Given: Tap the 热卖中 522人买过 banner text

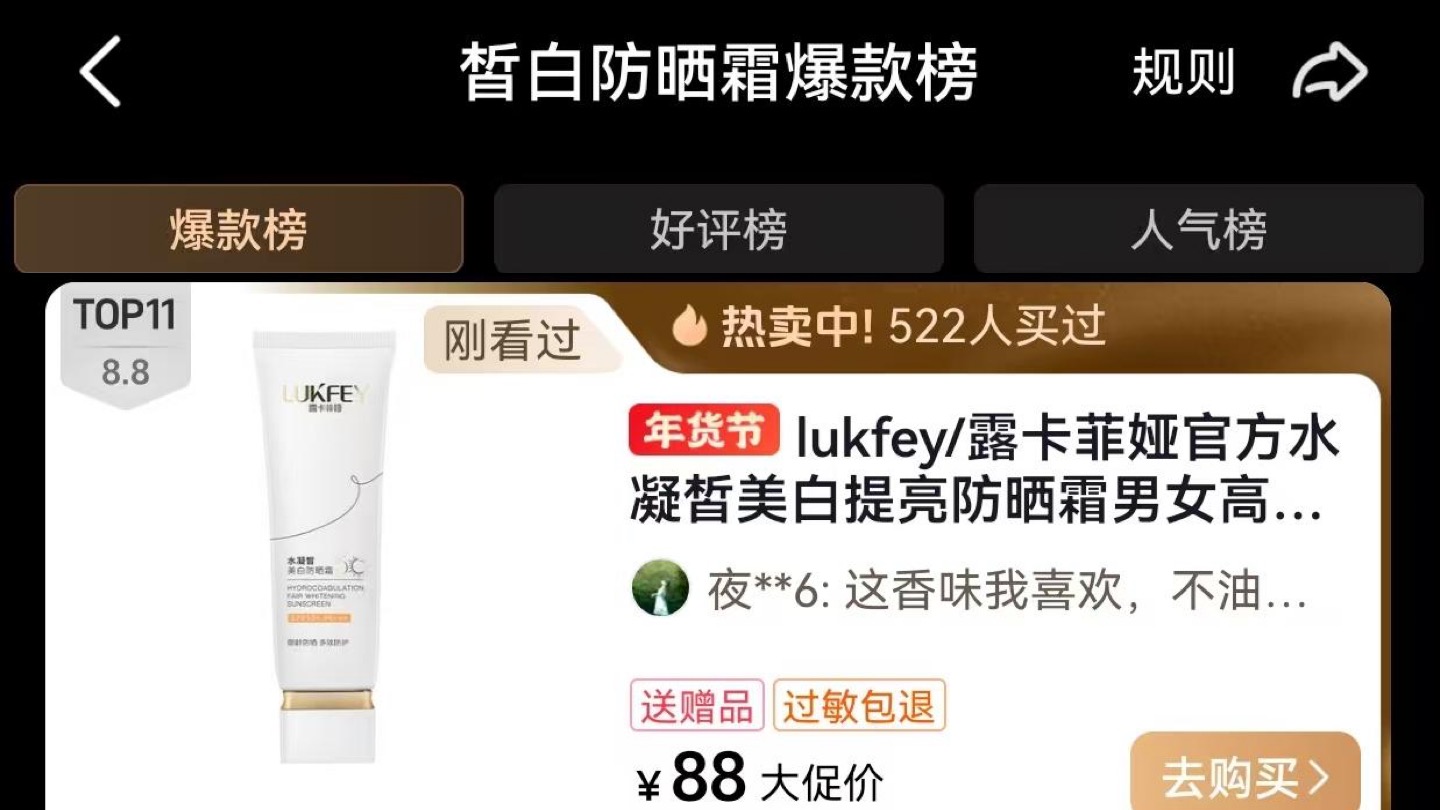Looking at the screenshot, I should (x=913, y=326).
